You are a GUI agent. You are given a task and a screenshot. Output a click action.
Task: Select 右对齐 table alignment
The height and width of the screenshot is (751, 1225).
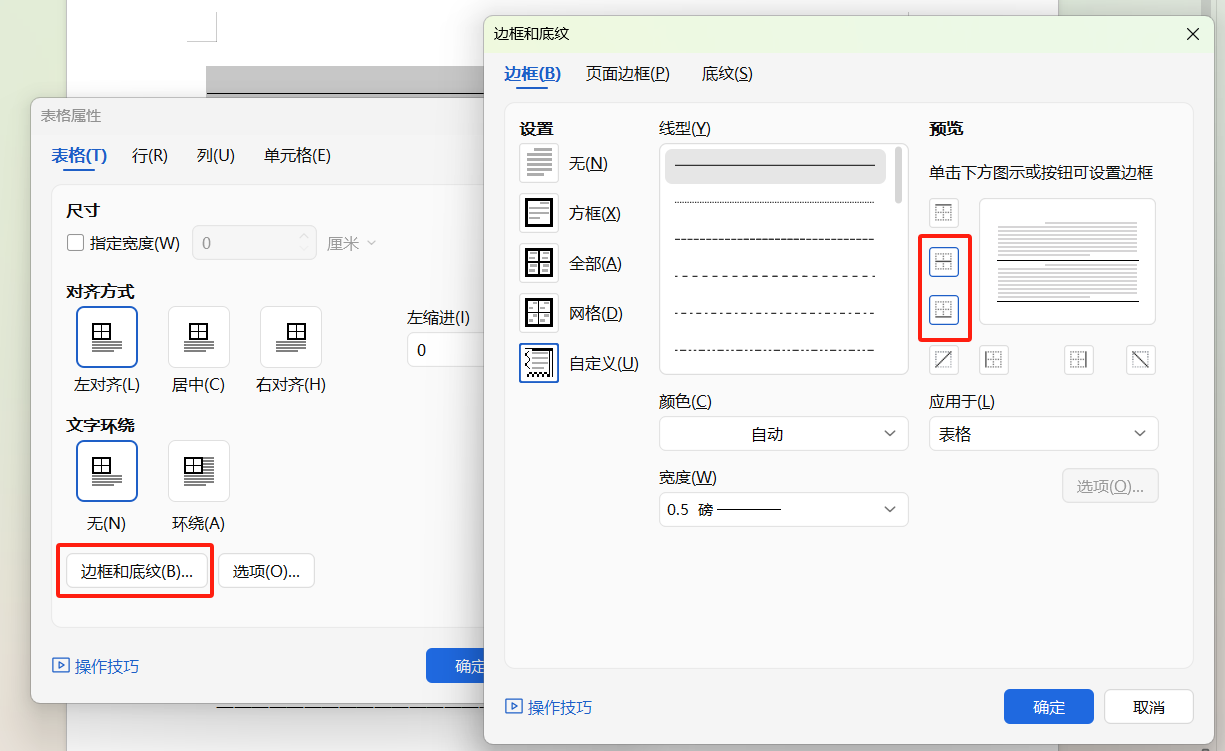coord(290,337)
